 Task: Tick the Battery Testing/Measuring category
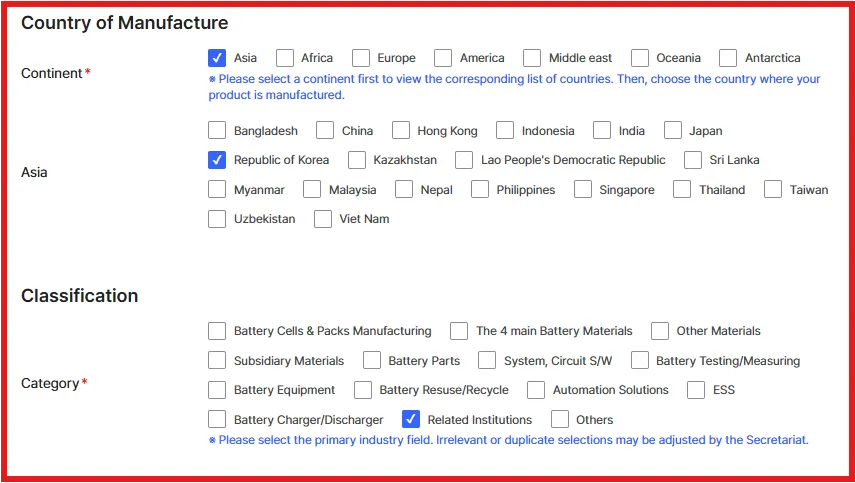click(x=639, y=361)
